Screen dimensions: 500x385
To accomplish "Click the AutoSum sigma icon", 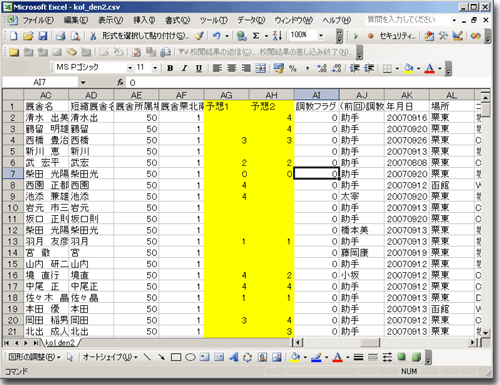I will coord(256,36).
